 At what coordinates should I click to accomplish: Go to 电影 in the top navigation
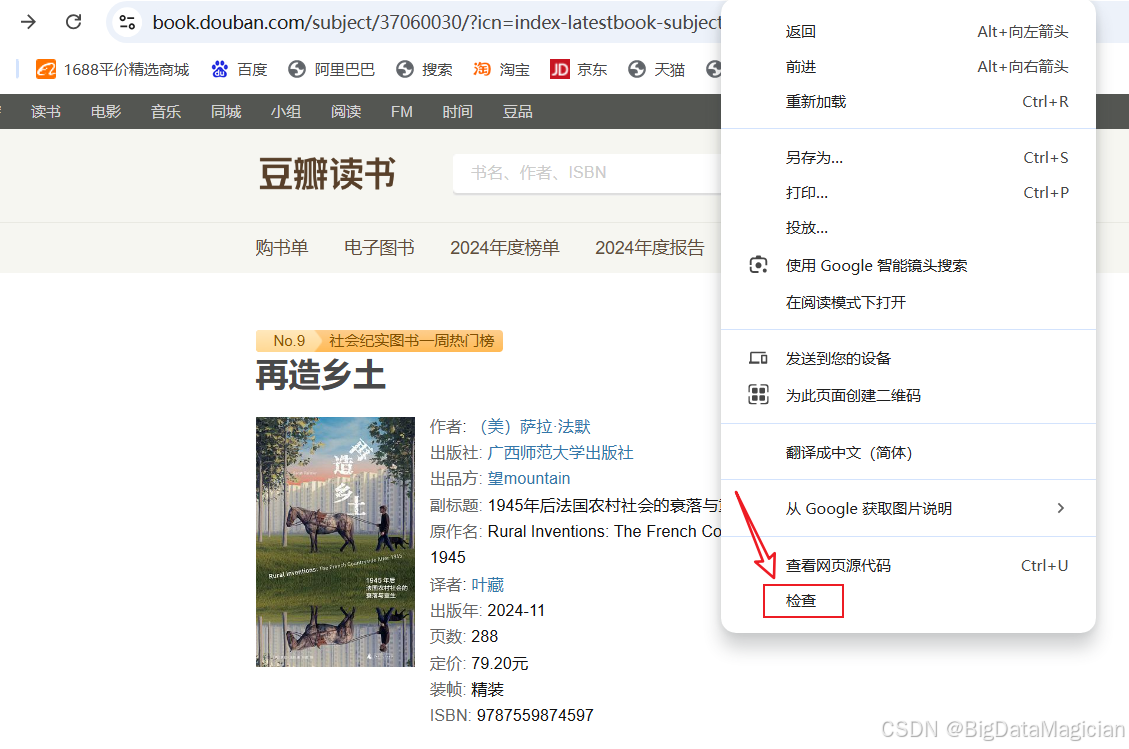(x=106, y=112)
